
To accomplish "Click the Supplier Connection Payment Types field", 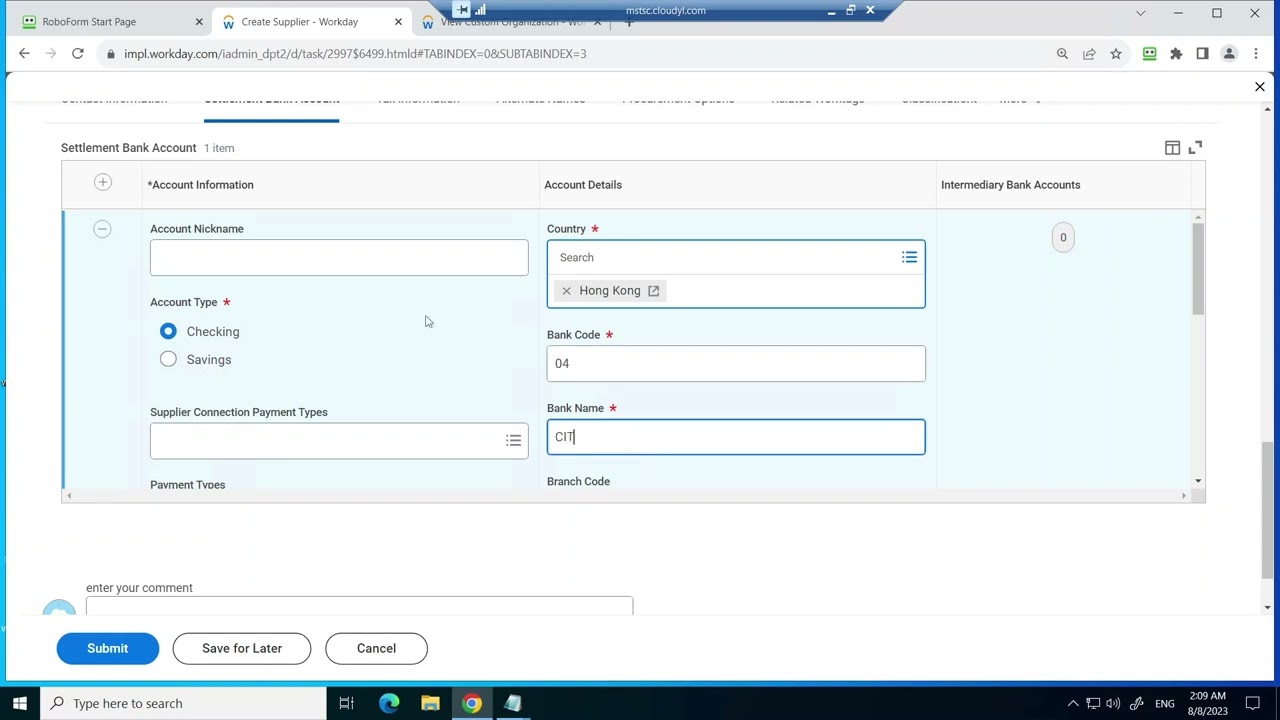I will [339, 441].
